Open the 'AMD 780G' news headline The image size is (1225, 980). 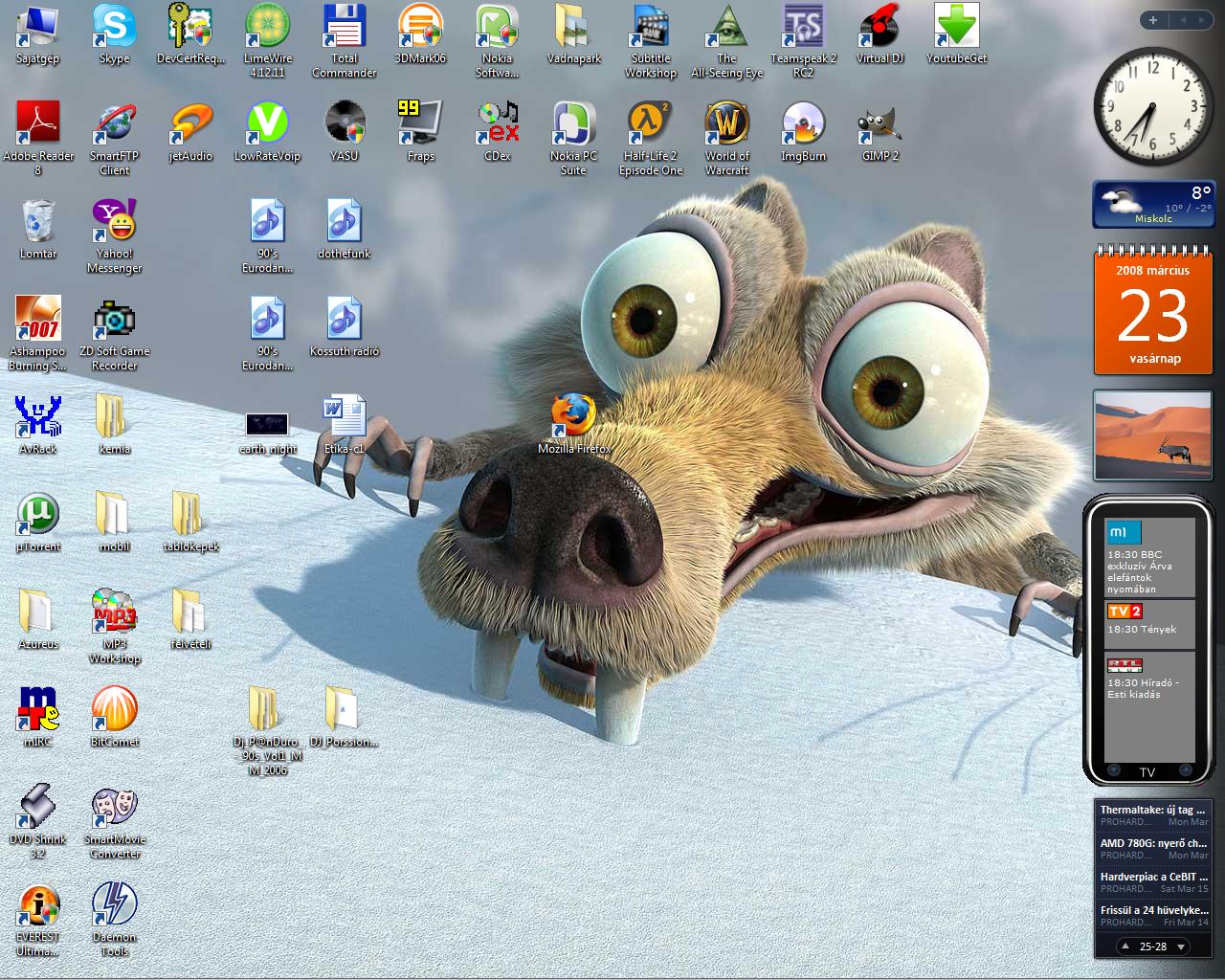(1153, 843)
